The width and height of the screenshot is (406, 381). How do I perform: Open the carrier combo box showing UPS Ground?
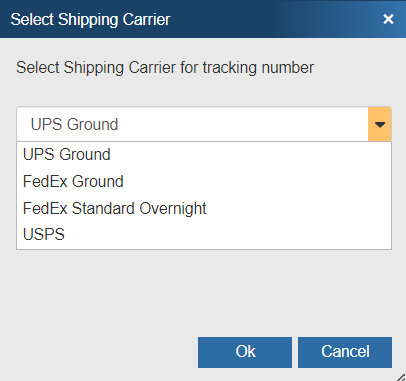coord(204,124)
